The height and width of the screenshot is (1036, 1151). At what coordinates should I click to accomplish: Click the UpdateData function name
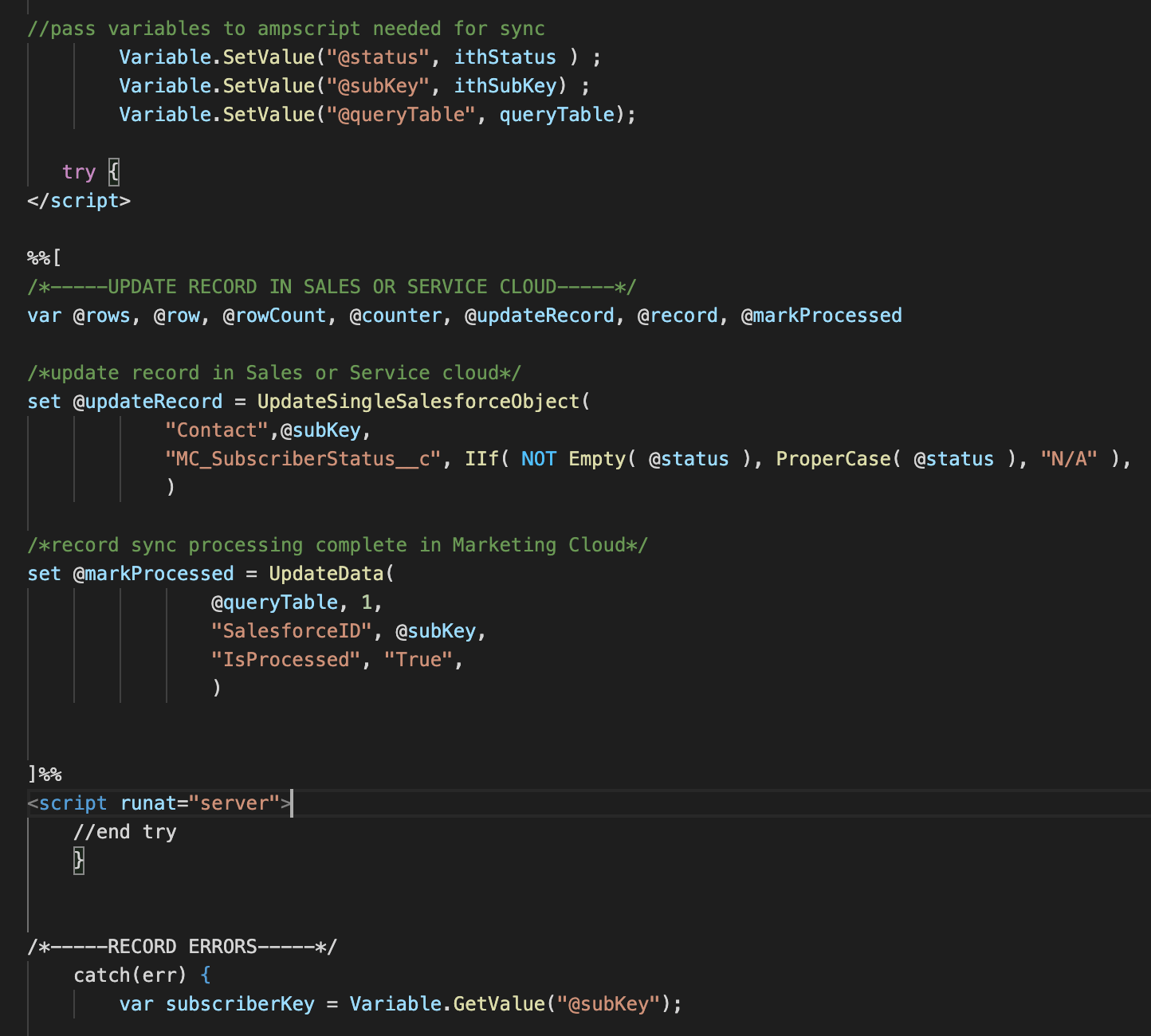coord(326,574)
